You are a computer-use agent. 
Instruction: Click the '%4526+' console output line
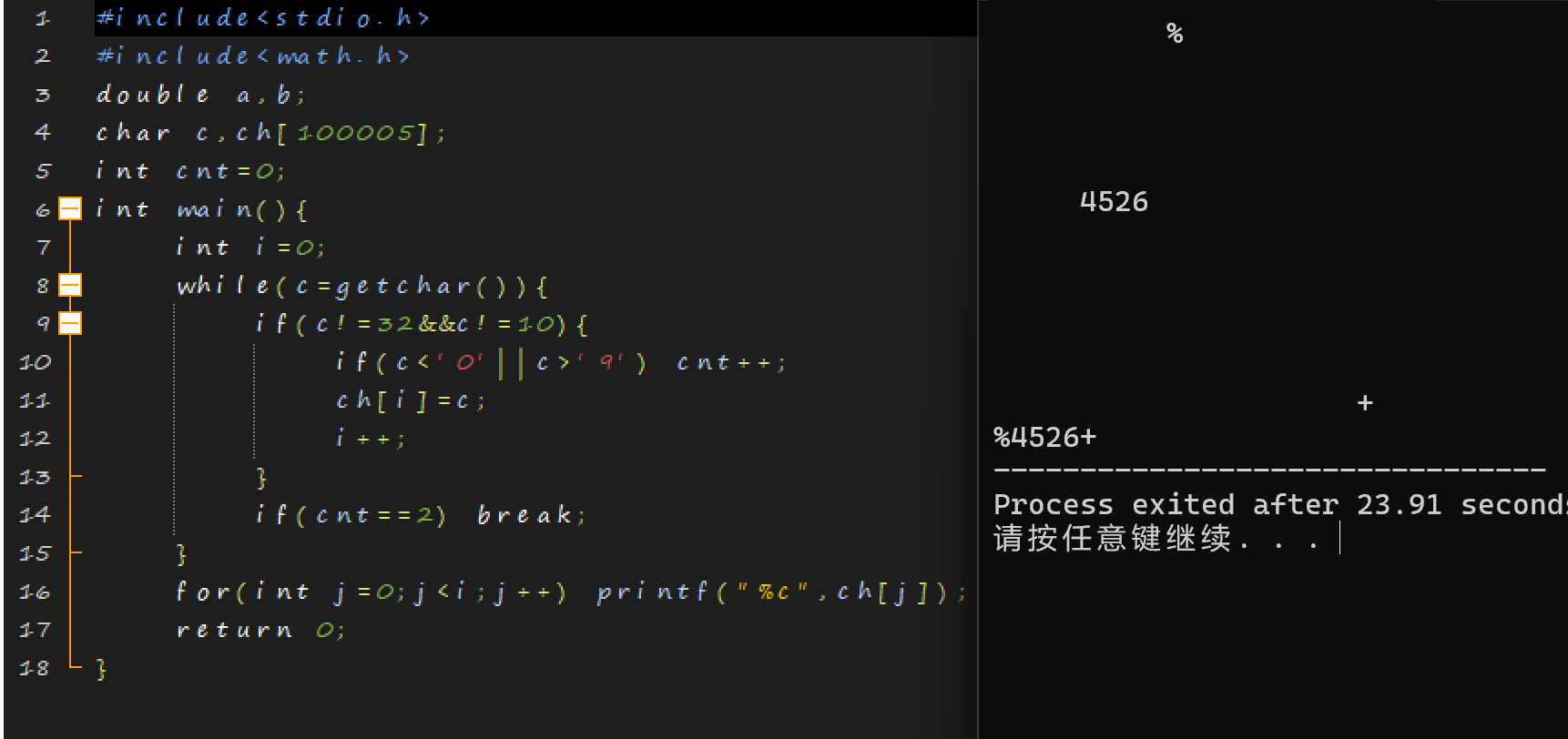tap(1045, 437)
